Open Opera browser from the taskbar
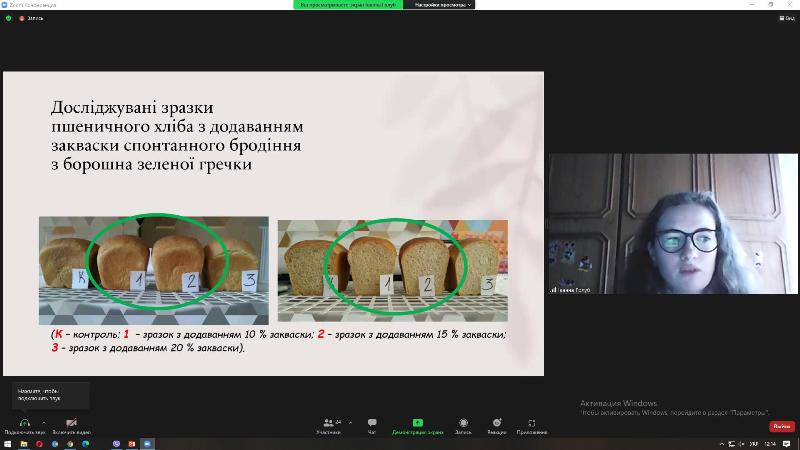This screenshot has height=450, width=800. [x=39, y=444]
